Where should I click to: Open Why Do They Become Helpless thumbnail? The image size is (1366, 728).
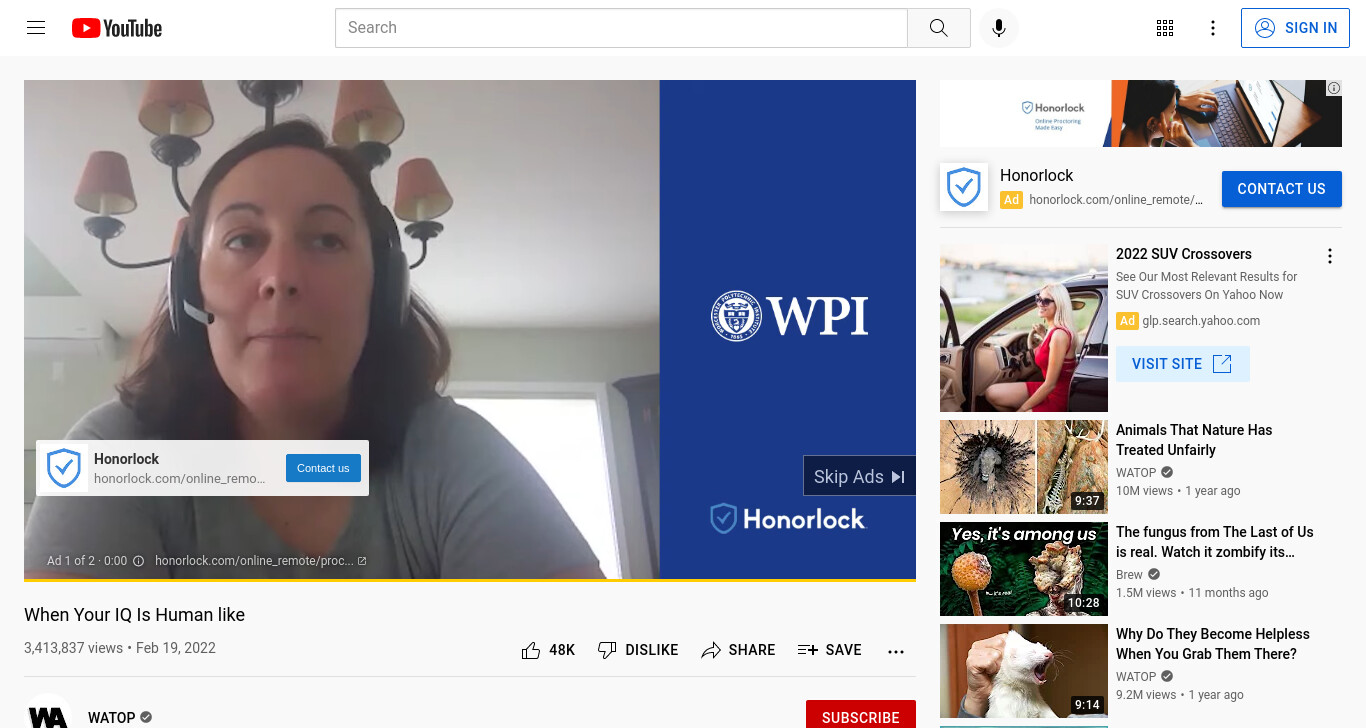(x=1024, y=671)
